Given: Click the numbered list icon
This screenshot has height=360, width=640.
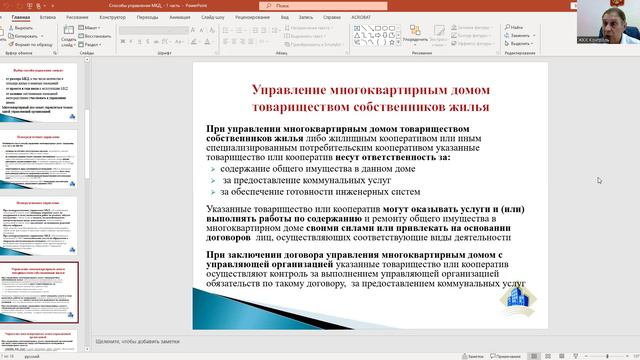Looking at the screenshot, I should pos(240,30).
